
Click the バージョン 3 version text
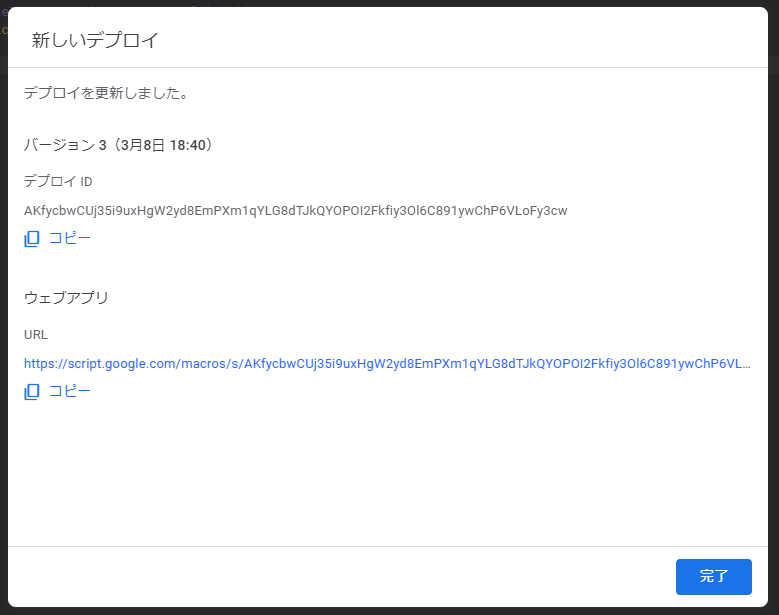click(65, 145)
